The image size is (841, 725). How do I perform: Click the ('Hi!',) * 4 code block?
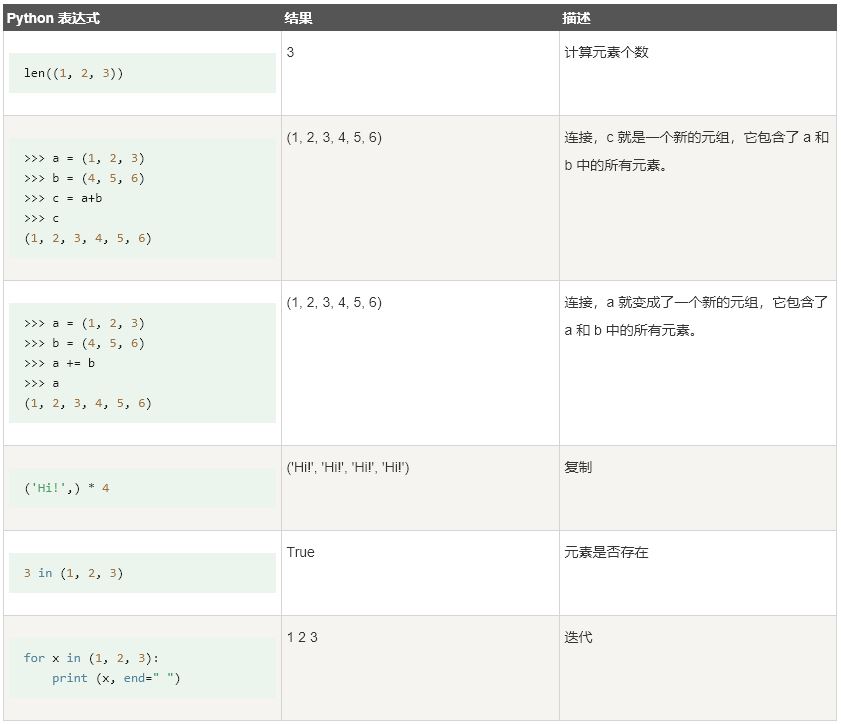[x=67, y=488]
